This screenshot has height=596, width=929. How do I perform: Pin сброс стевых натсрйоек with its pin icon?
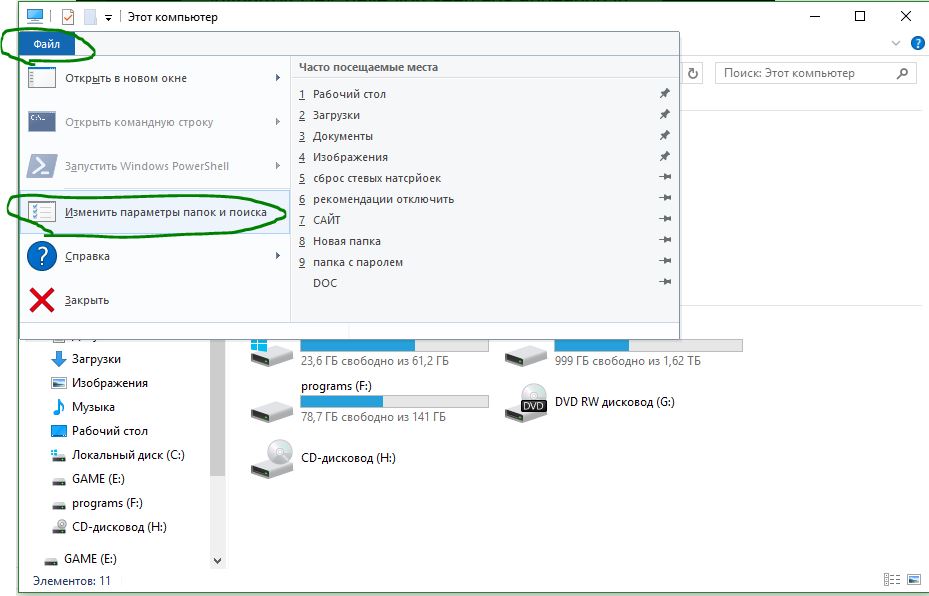pyautogui.click(x=665, y=177)
